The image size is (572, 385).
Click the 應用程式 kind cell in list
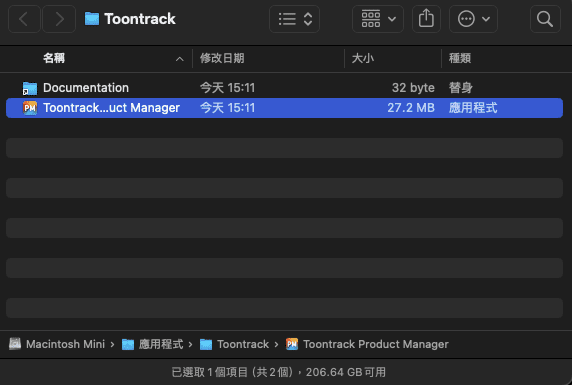473,108
